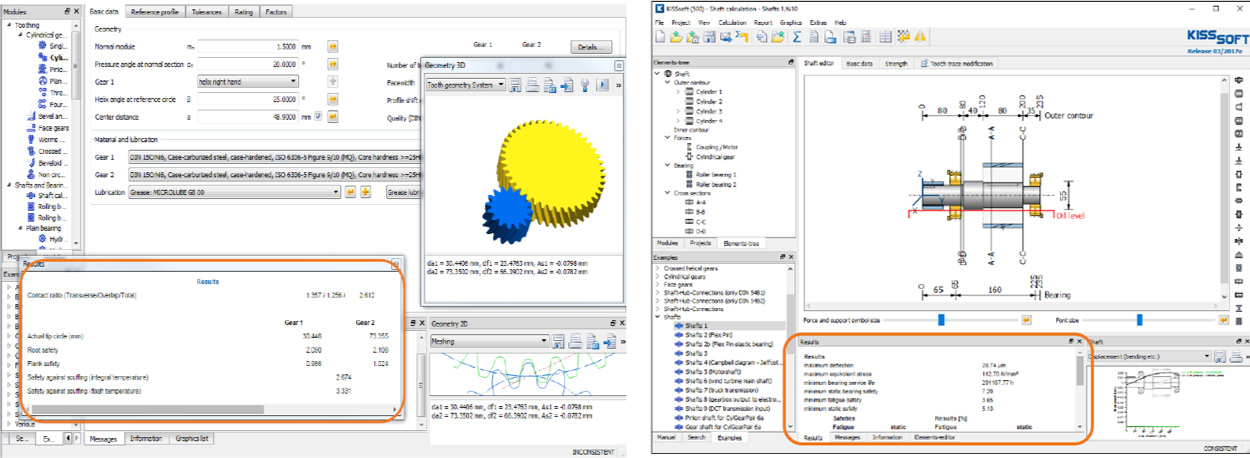Click the play animation icon in Geometry 3D toolbar
The image size is (1250, 458).
click(x=602, y=85)
